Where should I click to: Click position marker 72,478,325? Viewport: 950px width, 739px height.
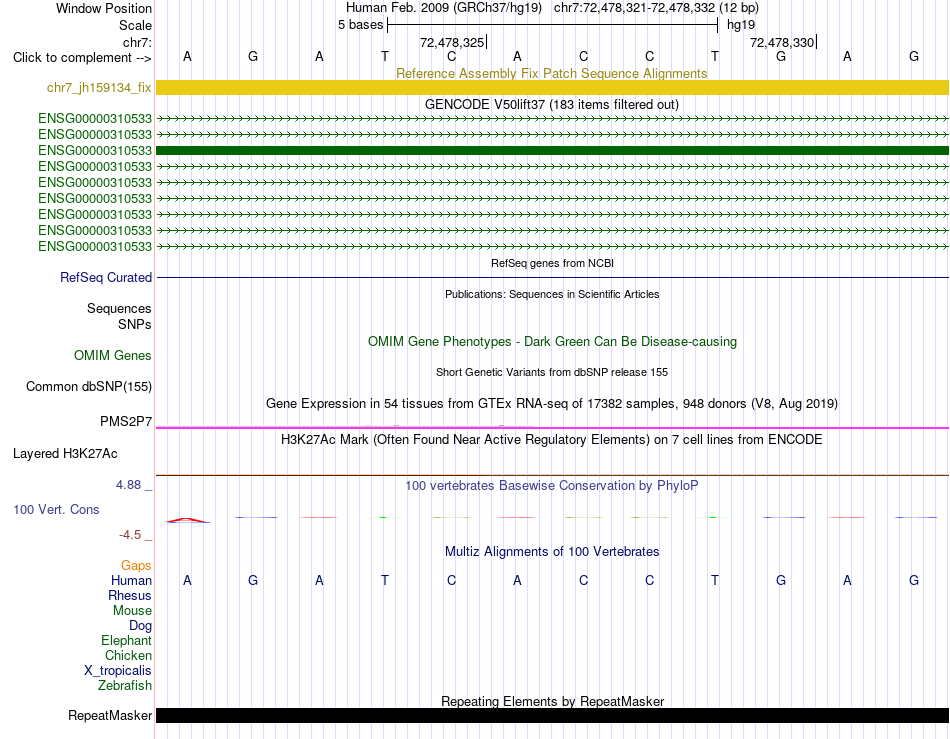pyautogui.click(x=452, y=42)
